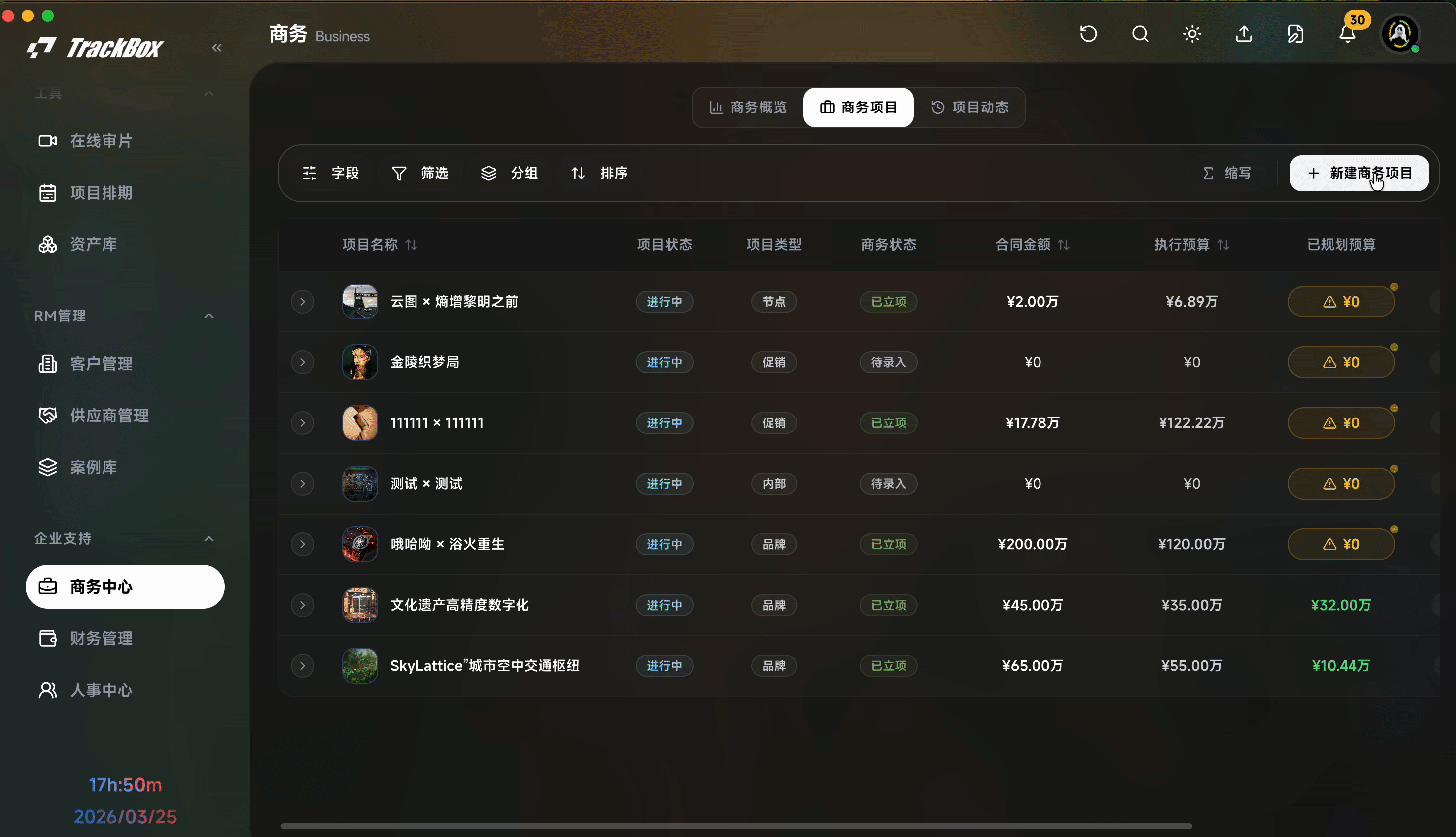Click ¥122.22万 execution budget

(1192, 423)
